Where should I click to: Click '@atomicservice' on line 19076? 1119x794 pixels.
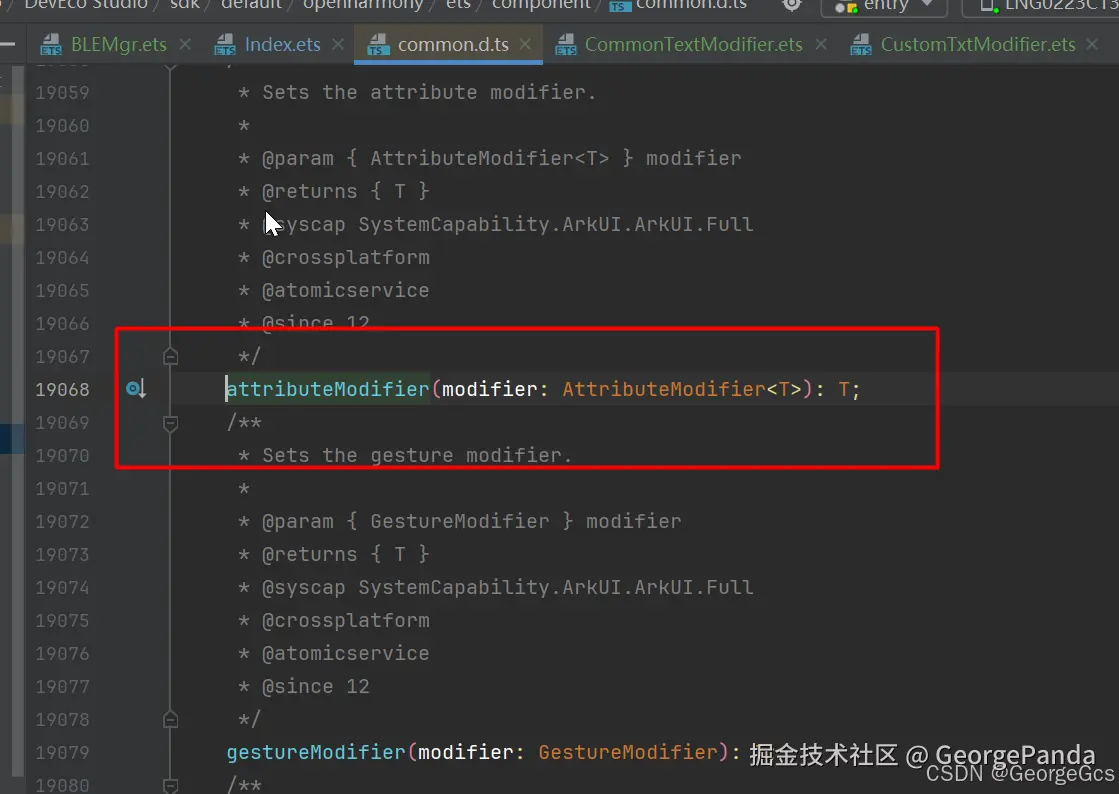345,653
